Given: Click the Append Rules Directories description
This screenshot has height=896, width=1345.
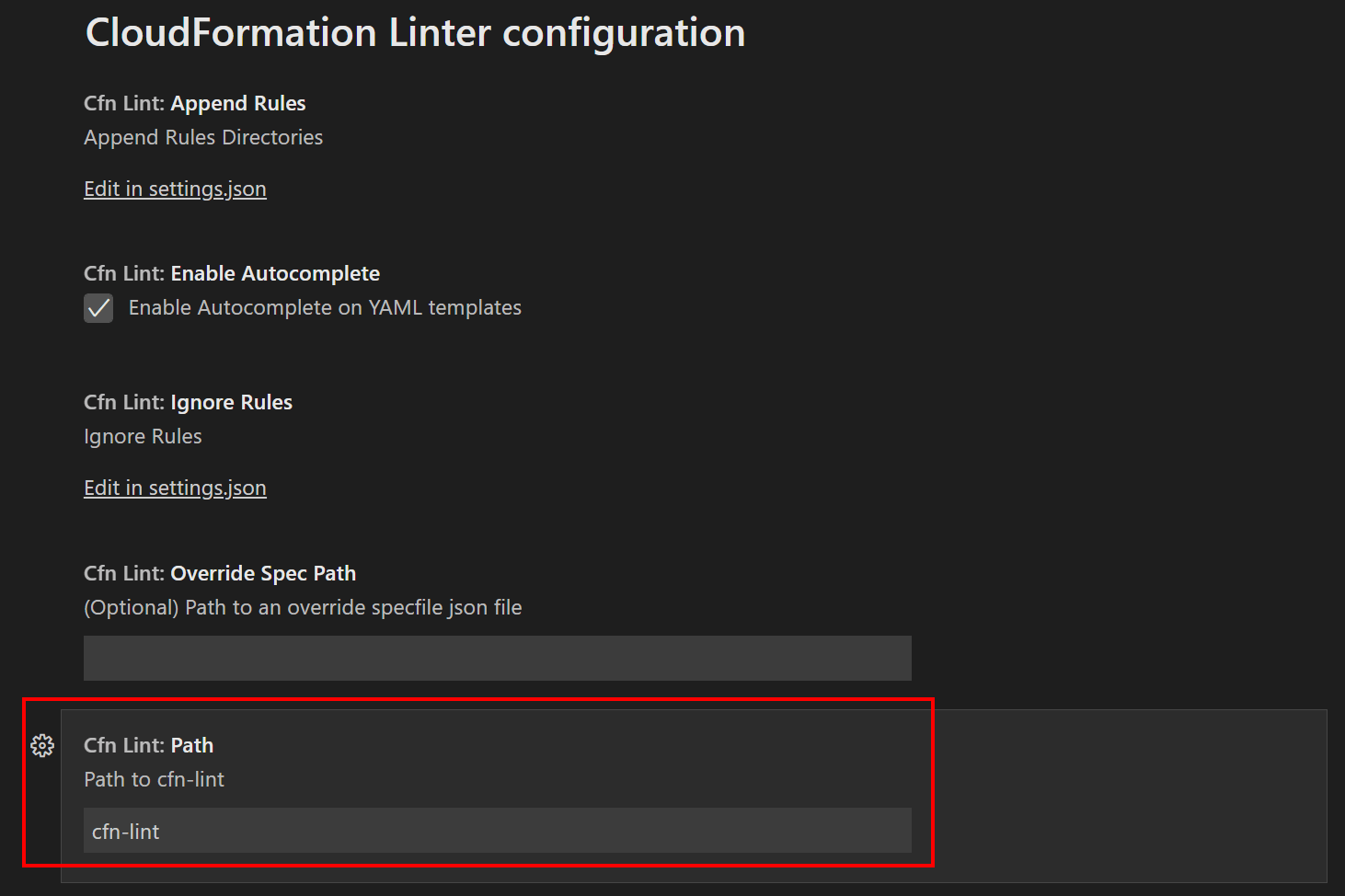Looking at the screenshot, I should tap(203, 137).
